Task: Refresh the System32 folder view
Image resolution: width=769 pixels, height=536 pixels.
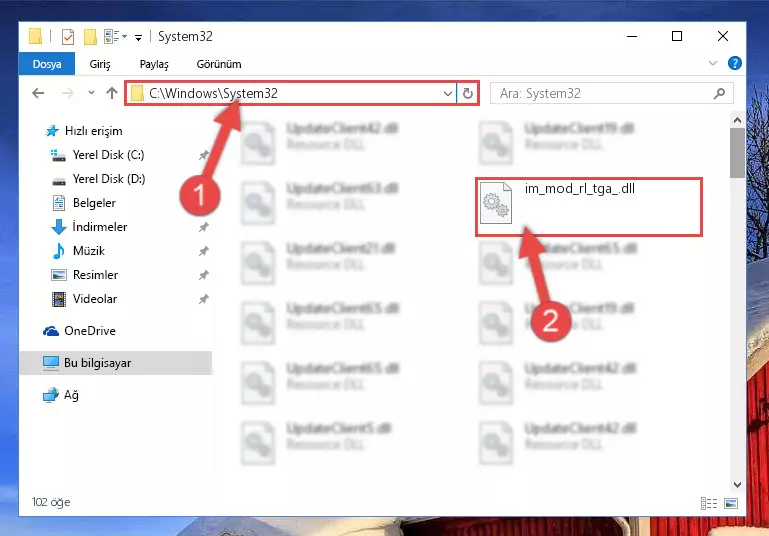Action: 468,93
